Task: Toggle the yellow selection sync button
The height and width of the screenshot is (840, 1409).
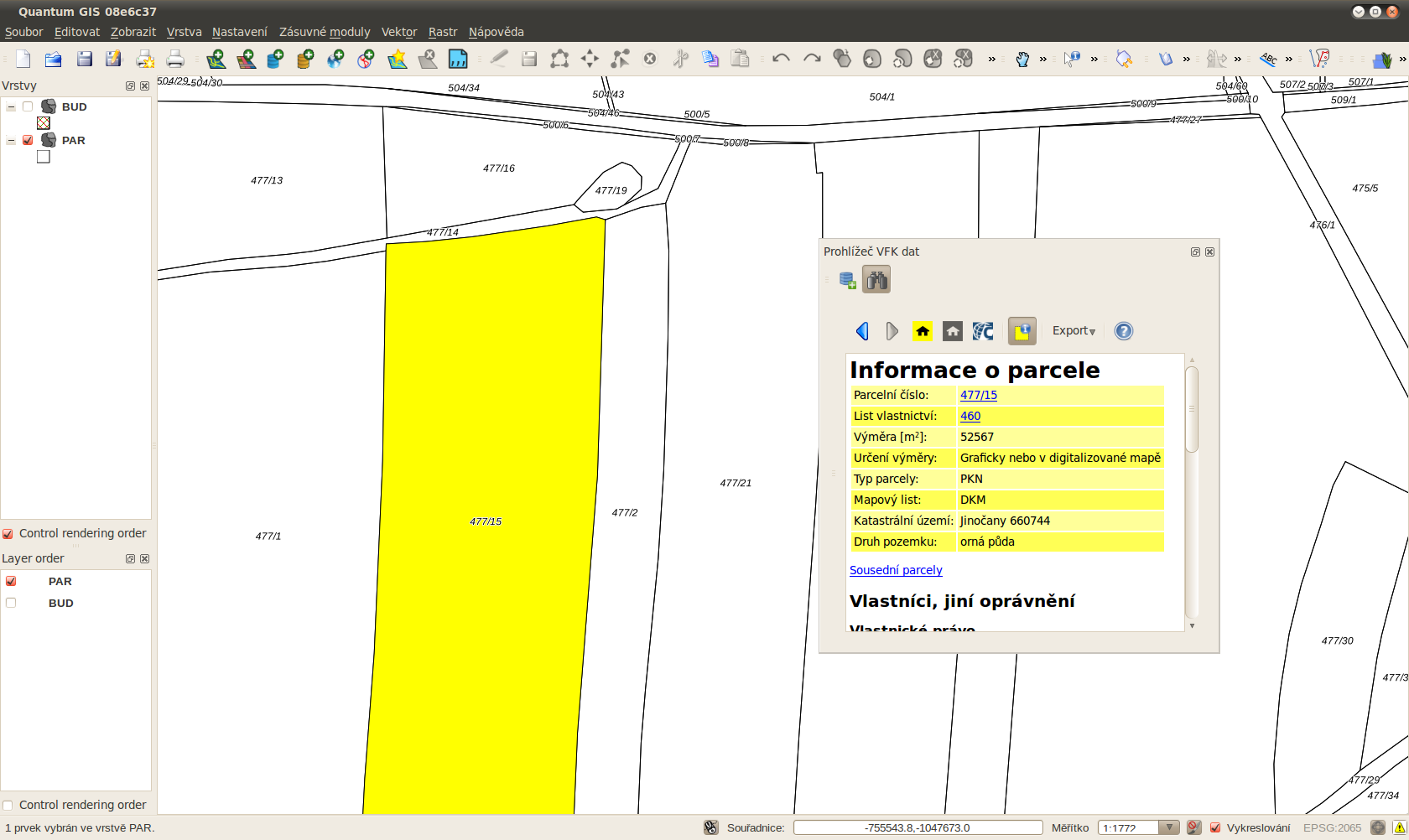Action: (x=1022, y=331)
